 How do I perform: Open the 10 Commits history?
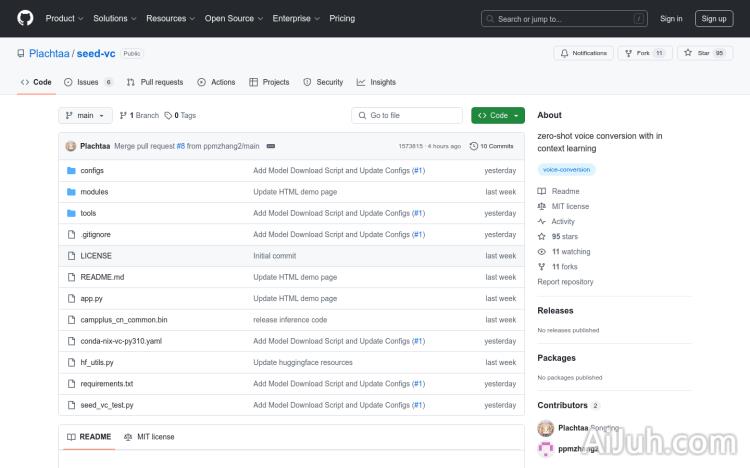[492, 146]
